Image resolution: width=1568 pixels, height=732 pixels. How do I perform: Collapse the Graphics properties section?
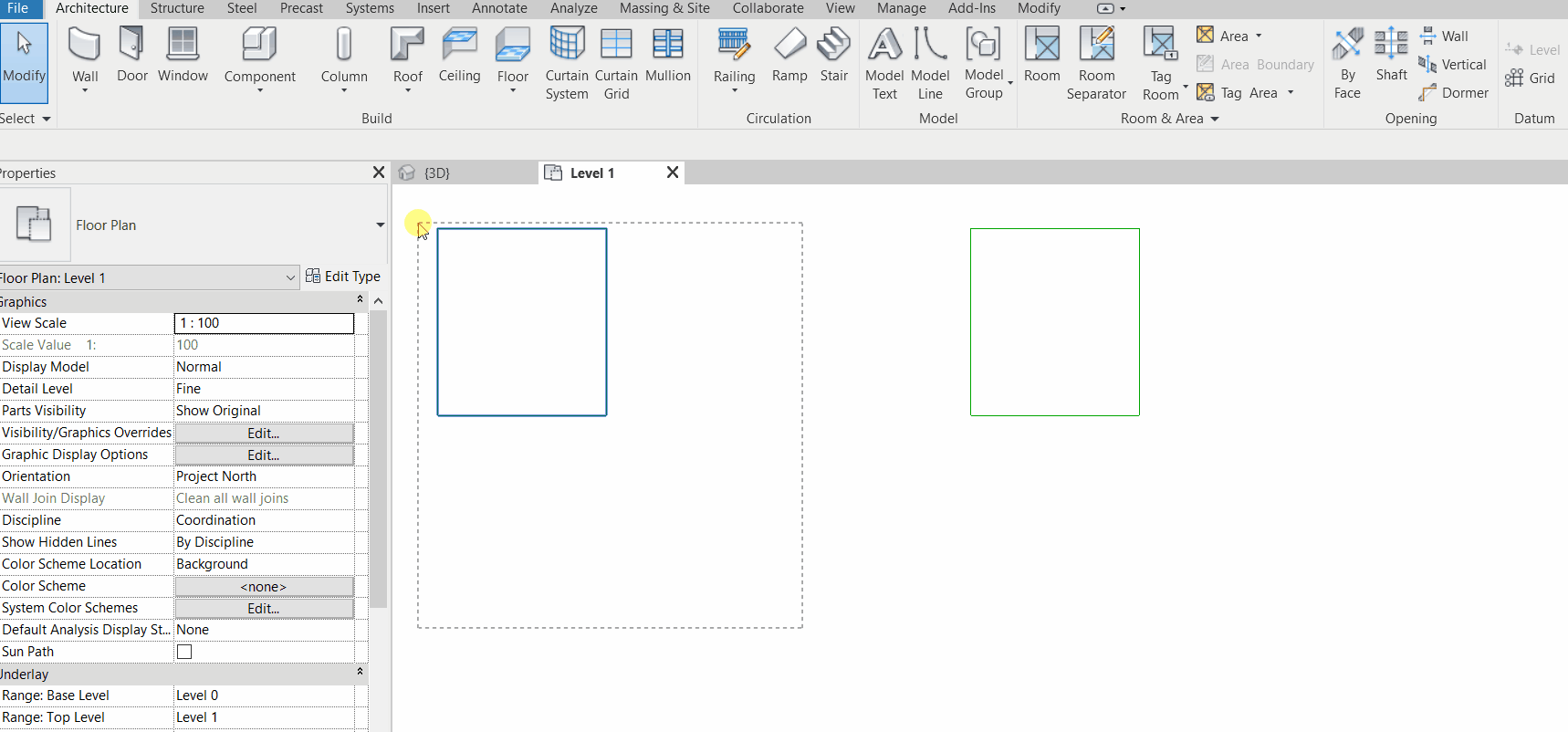coord(360,300)
